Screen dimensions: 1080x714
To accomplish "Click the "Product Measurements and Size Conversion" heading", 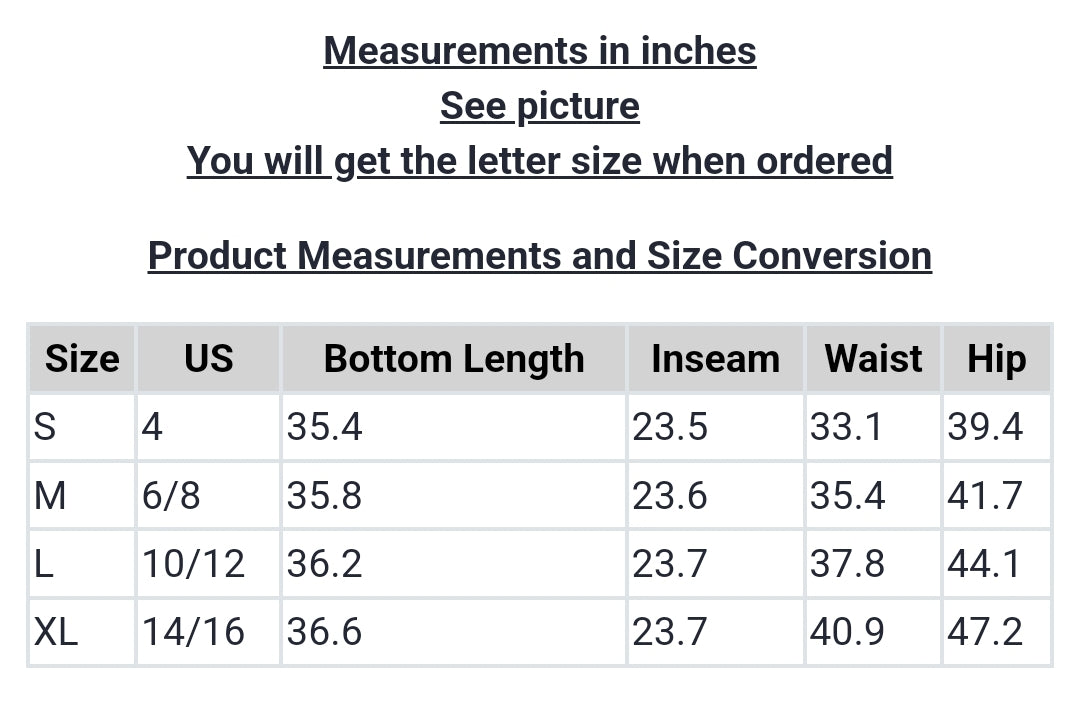I will [x=540, y=256].
